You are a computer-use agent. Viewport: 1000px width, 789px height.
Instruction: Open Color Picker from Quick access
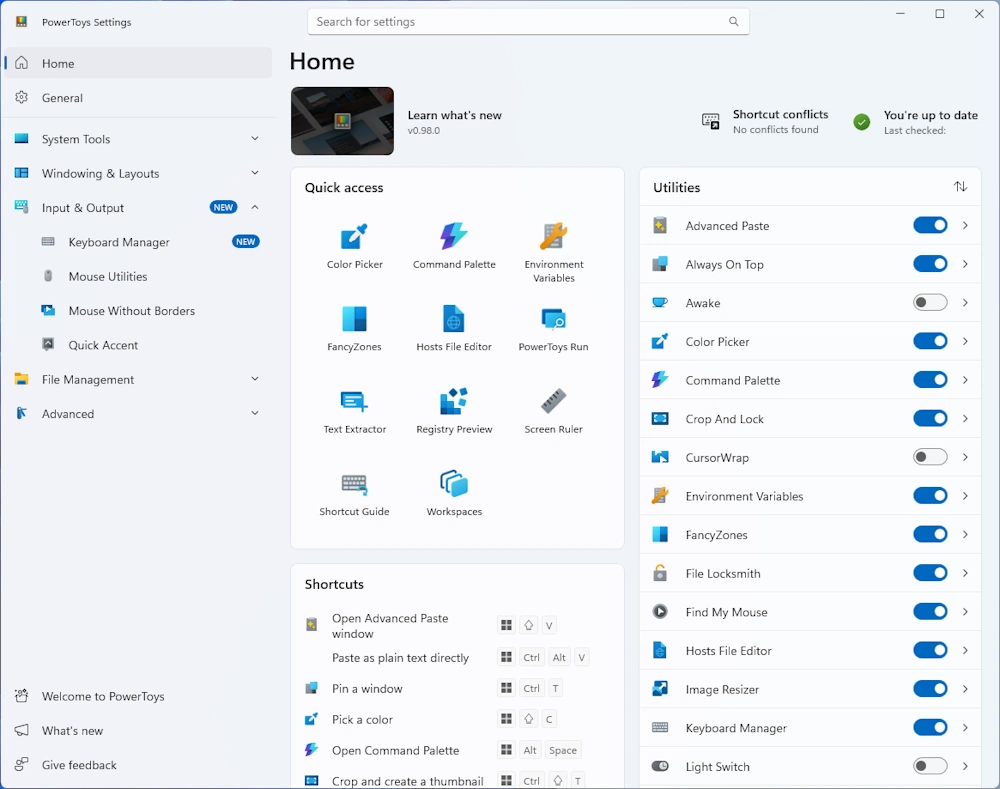[x=354, y=245]
